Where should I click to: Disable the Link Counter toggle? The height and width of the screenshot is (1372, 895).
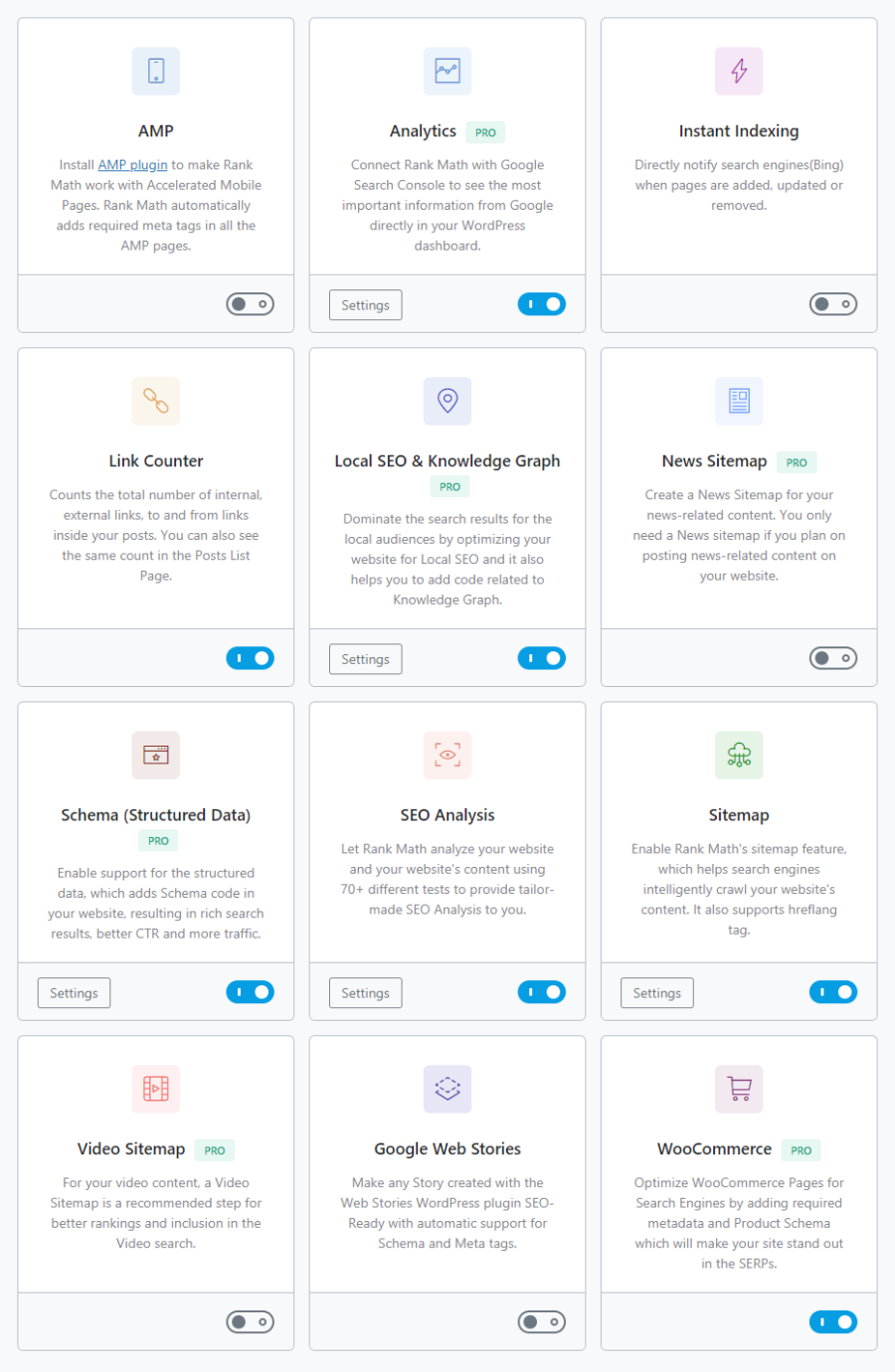(250, 658)
